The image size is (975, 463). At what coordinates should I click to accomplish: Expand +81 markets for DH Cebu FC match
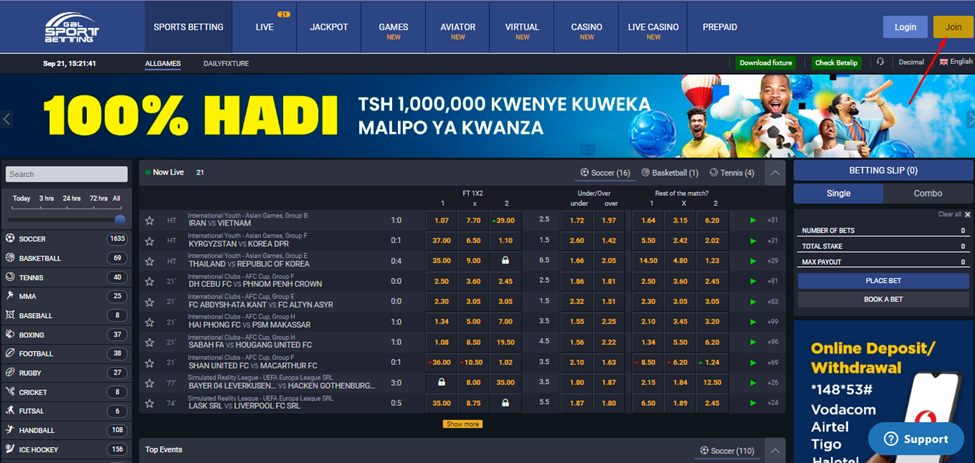click(x=772, y=282)
